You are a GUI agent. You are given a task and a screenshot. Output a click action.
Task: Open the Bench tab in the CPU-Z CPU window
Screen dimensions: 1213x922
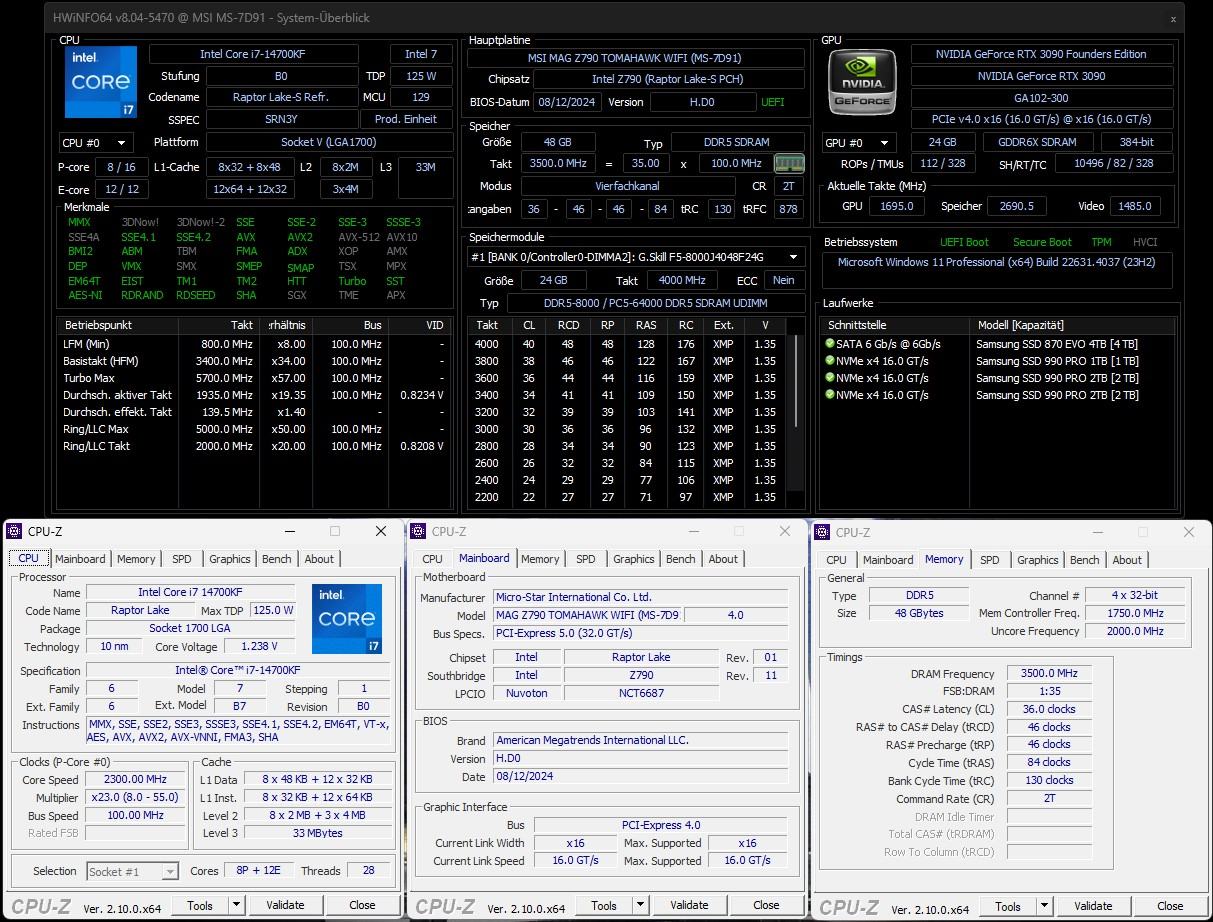[x=277, y=559]
